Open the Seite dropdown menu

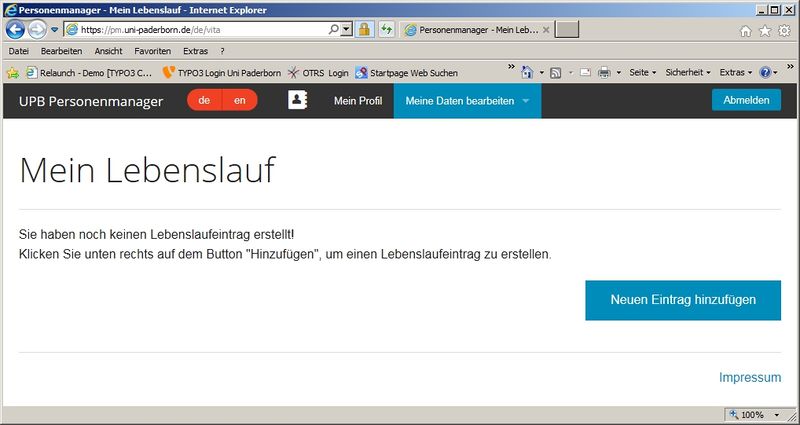pyautogui.click(x=642, y=73)
